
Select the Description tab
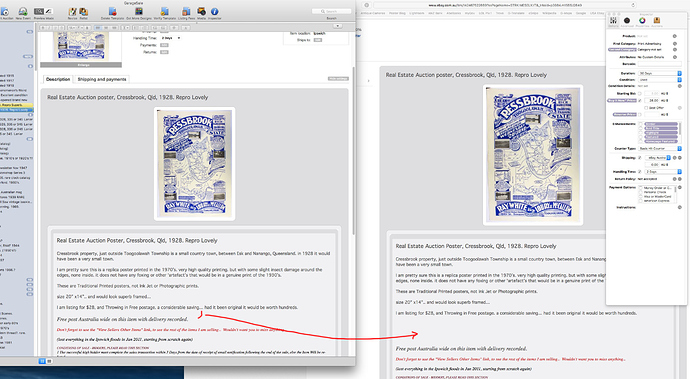[58, 79]
